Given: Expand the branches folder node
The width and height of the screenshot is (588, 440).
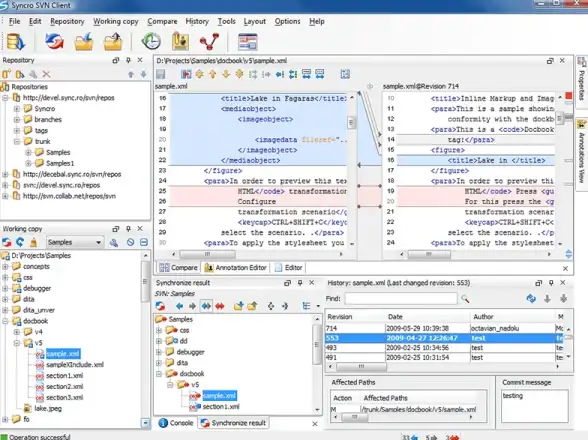Looking at the screenshot, I should tap(17, 120).
